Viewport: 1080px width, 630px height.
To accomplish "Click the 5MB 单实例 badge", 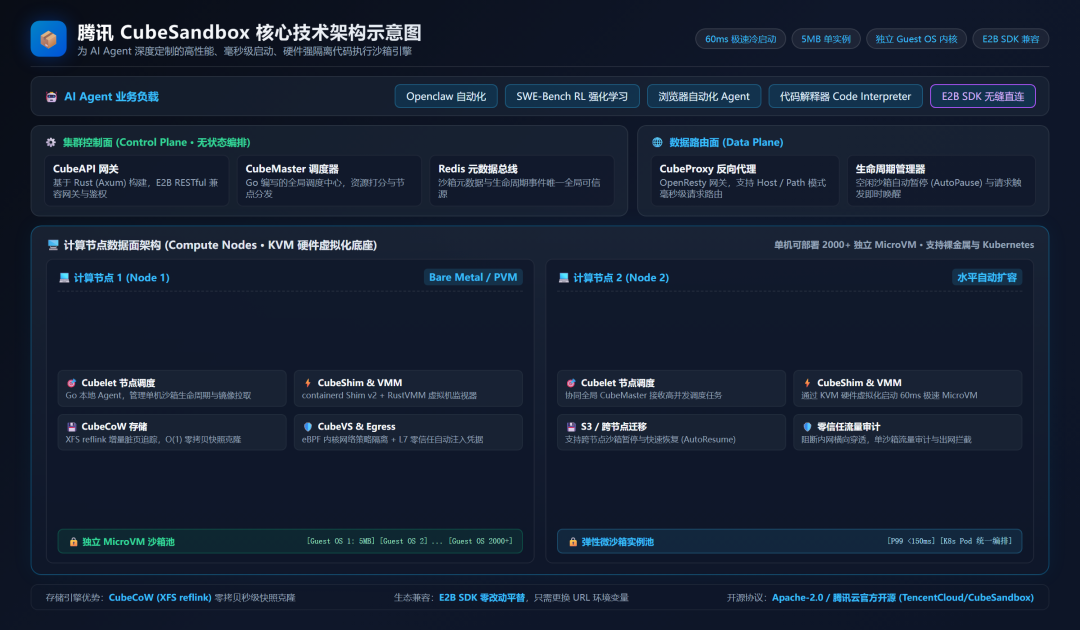I will click(x=826, y=39).
